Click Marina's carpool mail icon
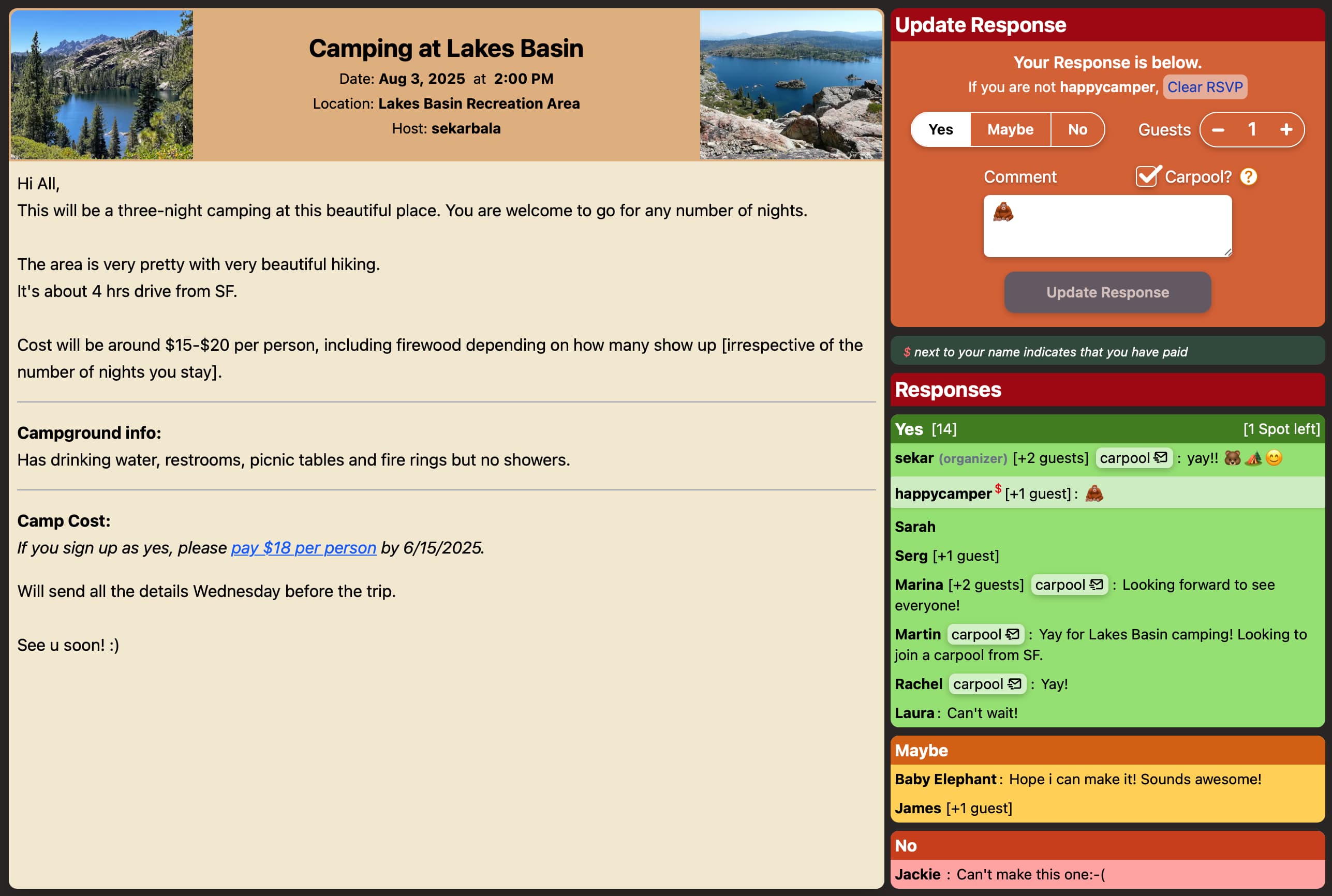This screenshot has height=896, width=1332. [x=1096, y=585]
